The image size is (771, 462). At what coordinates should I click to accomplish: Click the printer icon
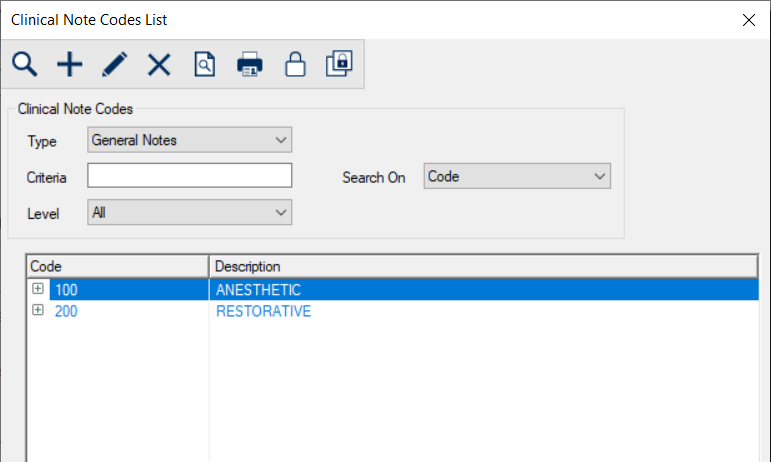pyautogui.click(x=249, y=65)
